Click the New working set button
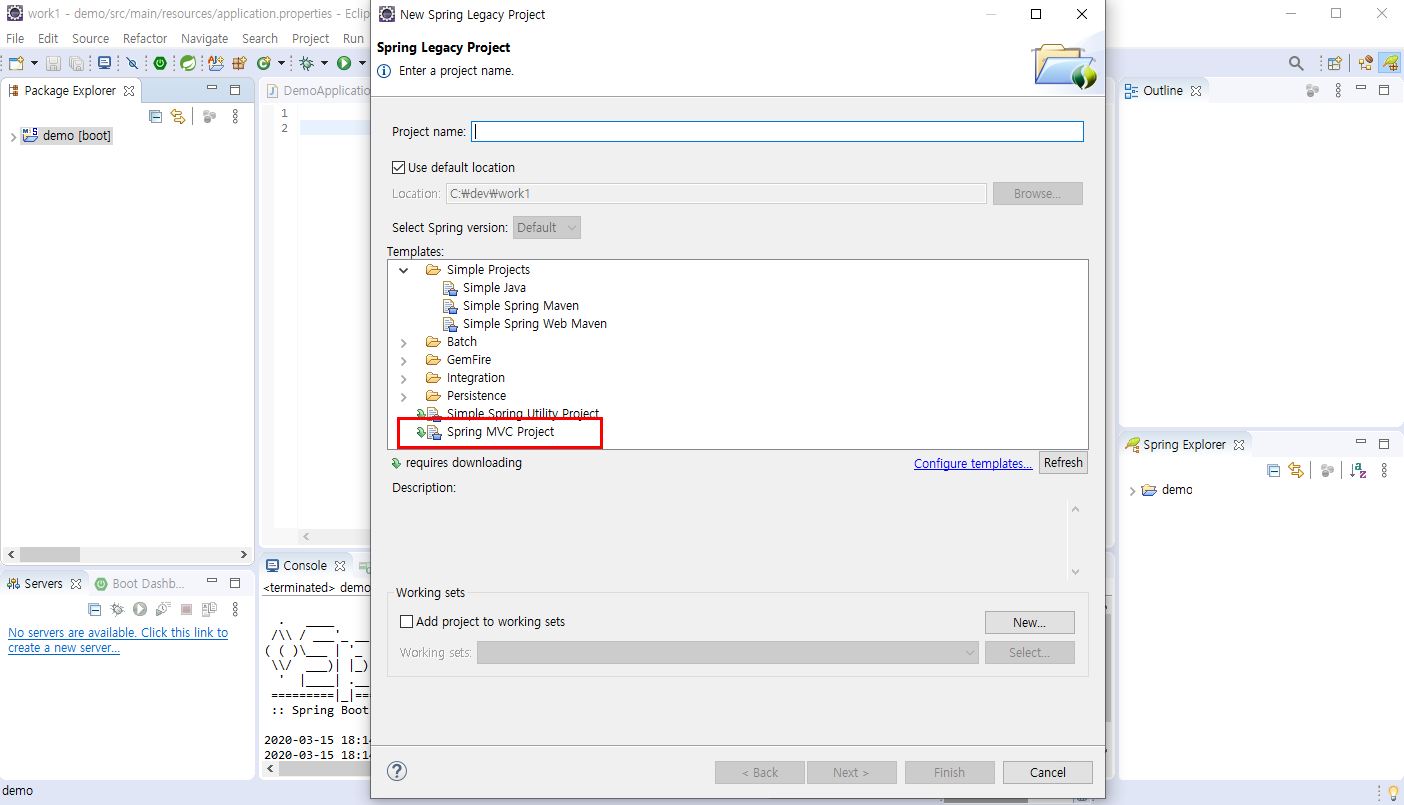Screen dimensions: 1404x805 [x=1029, y=622]
